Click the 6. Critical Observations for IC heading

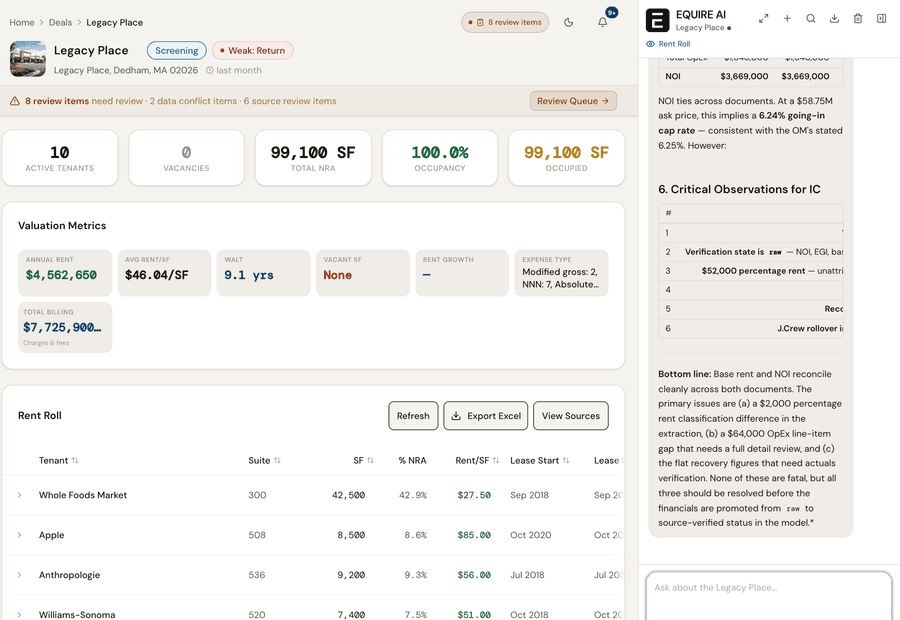click(x=739, y=189)
